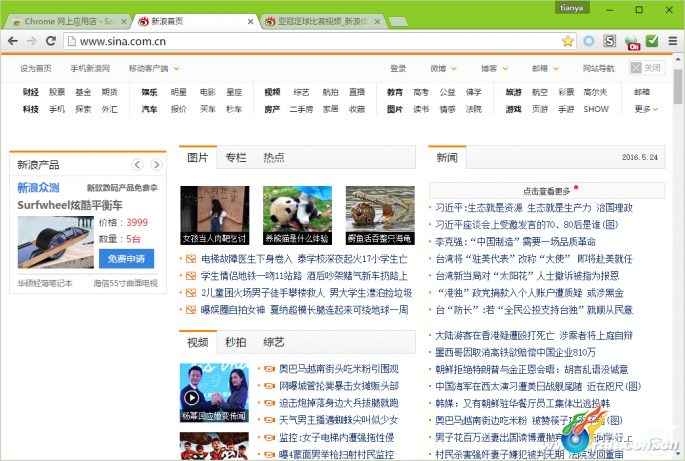Click the 设为首页 link
Viewport: 685px width, 461px height.
[36, 69]
